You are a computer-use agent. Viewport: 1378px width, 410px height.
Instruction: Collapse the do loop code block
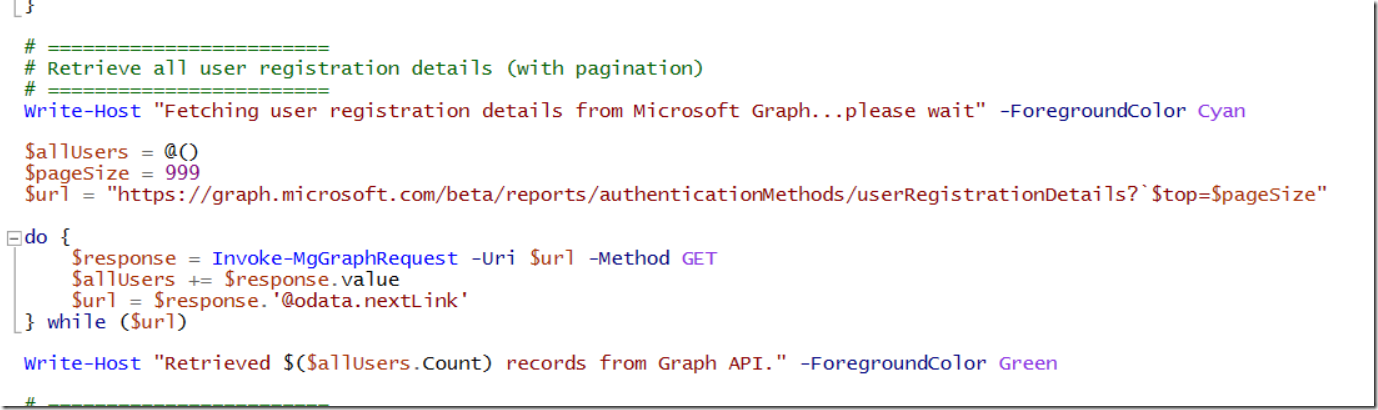13,238
